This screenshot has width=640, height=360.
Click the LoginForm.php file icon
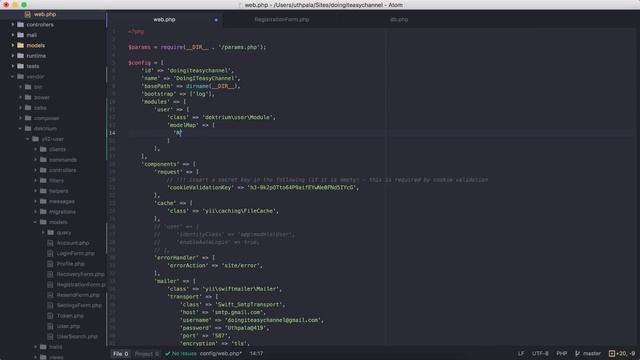point(51,253)
